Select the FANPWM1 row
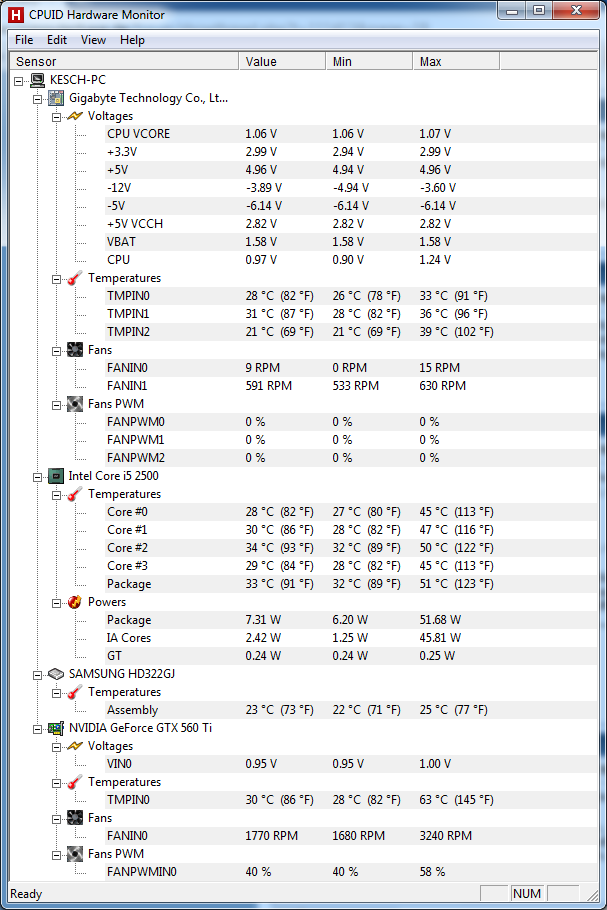This screenshot has width=607, height=910. pos(351,440)
